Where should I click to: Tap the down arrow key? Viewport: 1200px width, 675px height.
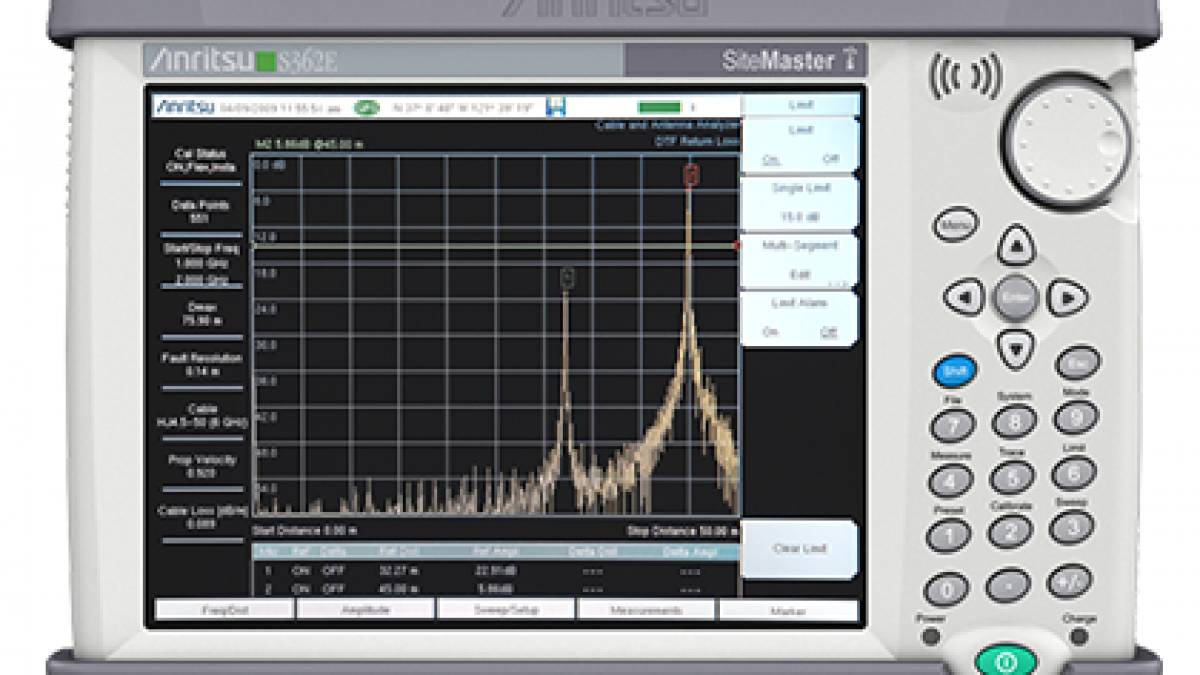(x=1016, y=349)
